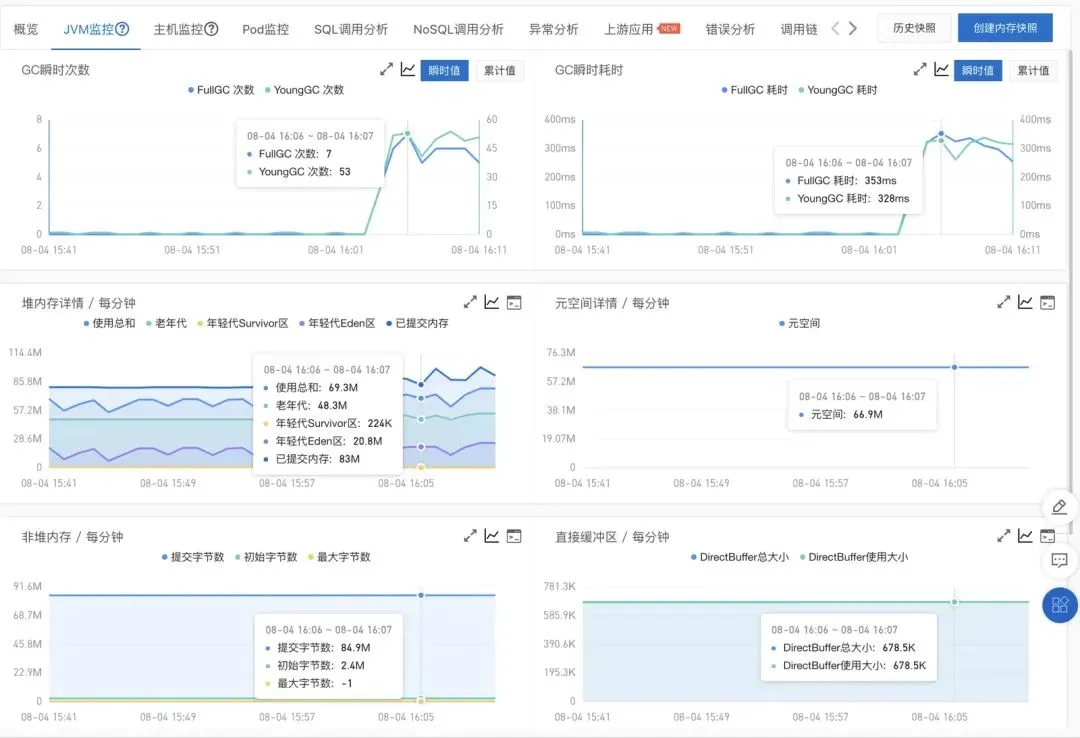Viewport: 1080px width, 738px height.
Task: Toggle FullGC 耗时 legend series
Action: (x=754, y=90)
